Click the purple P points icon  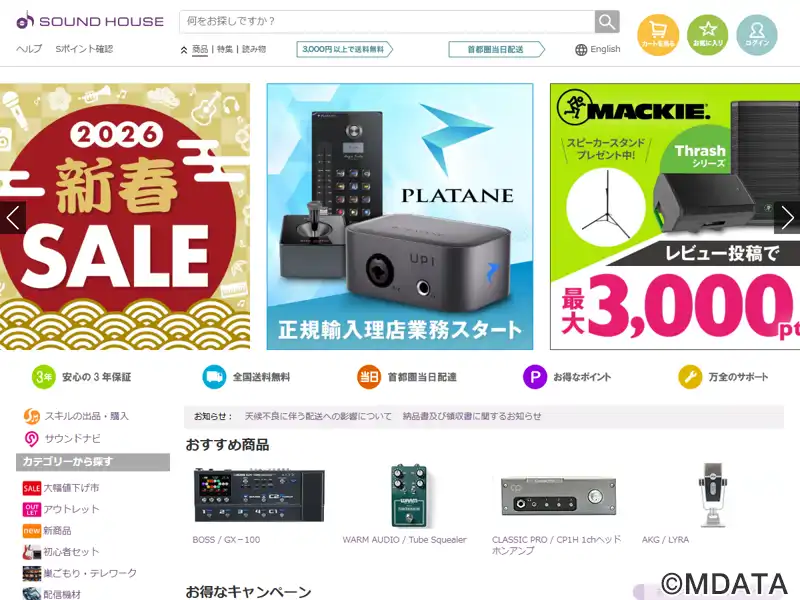(x=535, y=377)
